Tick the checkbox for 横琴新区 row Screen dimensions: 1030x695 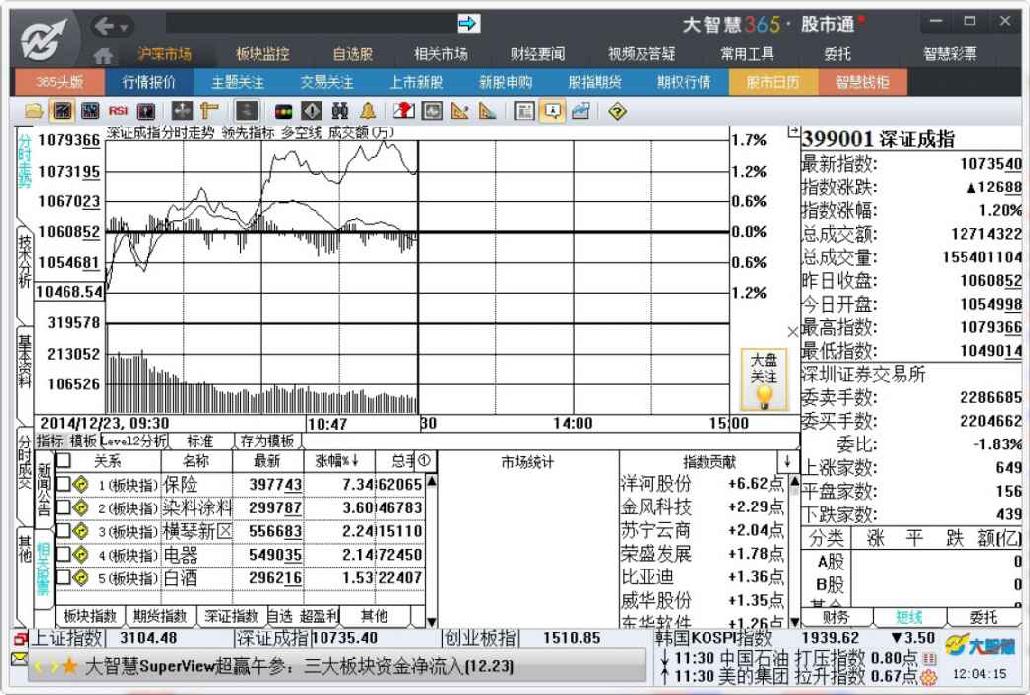63,531
